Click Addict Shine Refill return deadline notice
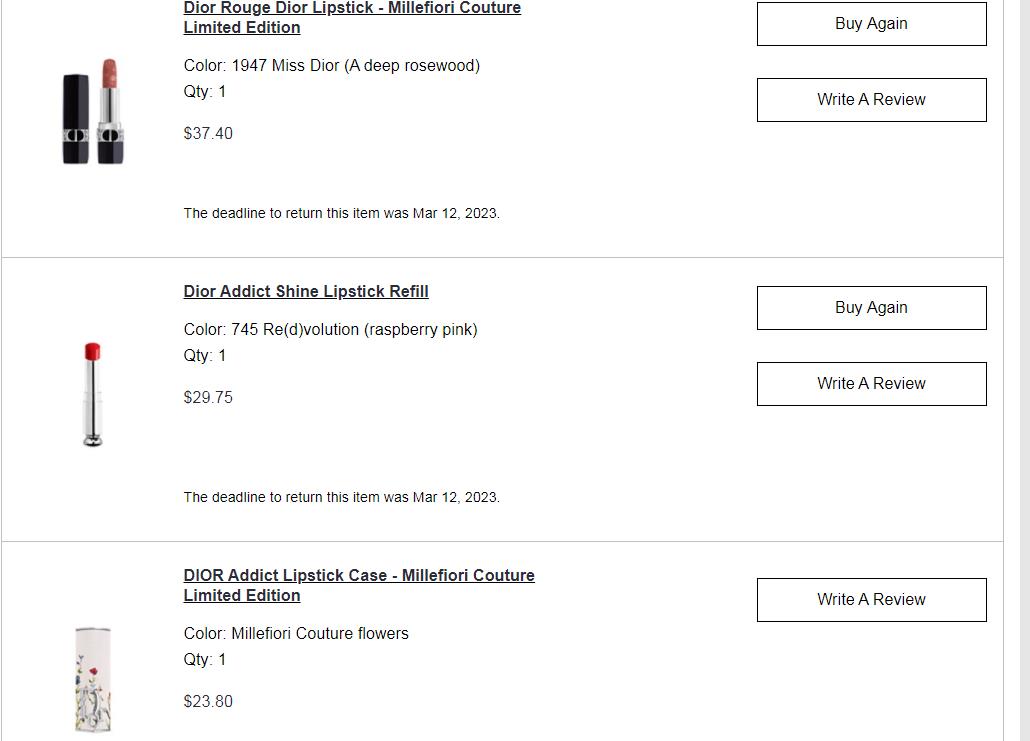 click(342, 497)
